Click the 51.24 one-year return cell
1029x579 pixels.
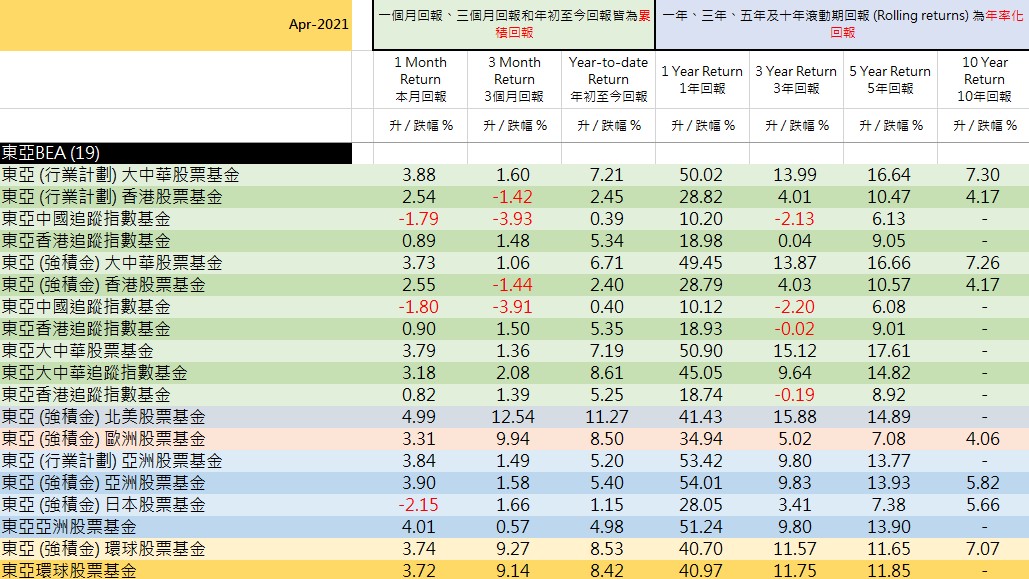[x=701, y=527]
